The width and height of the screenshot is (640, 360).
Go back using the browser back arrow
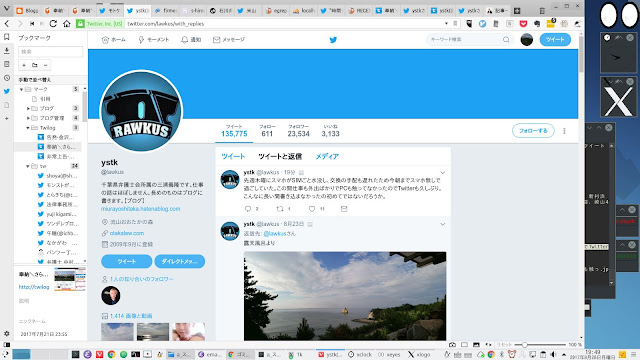pyautogui.click(x=7, y=24)
